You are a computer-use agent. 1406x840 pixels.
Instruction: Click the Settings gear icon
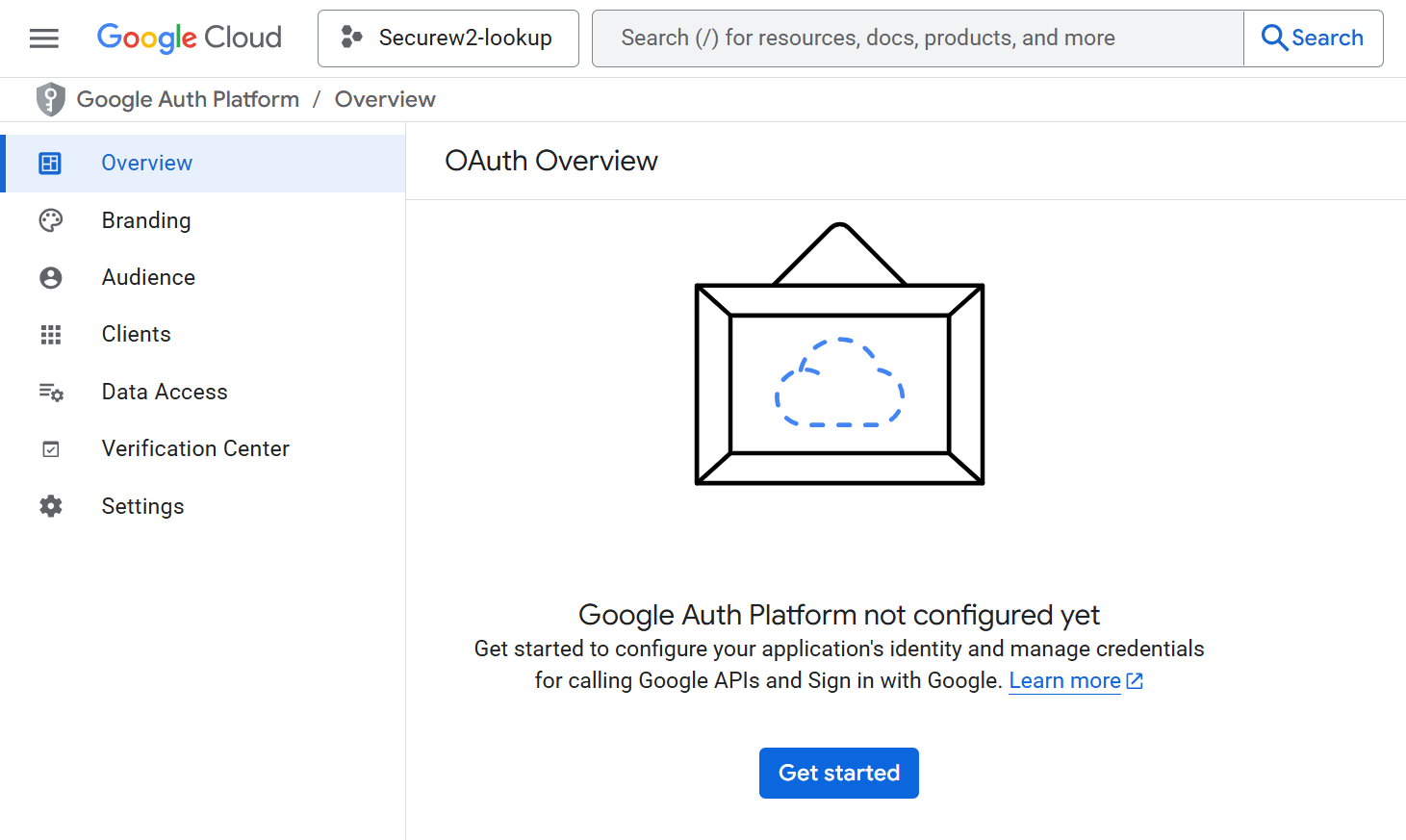pyautogui.click(x=51, y=506)
